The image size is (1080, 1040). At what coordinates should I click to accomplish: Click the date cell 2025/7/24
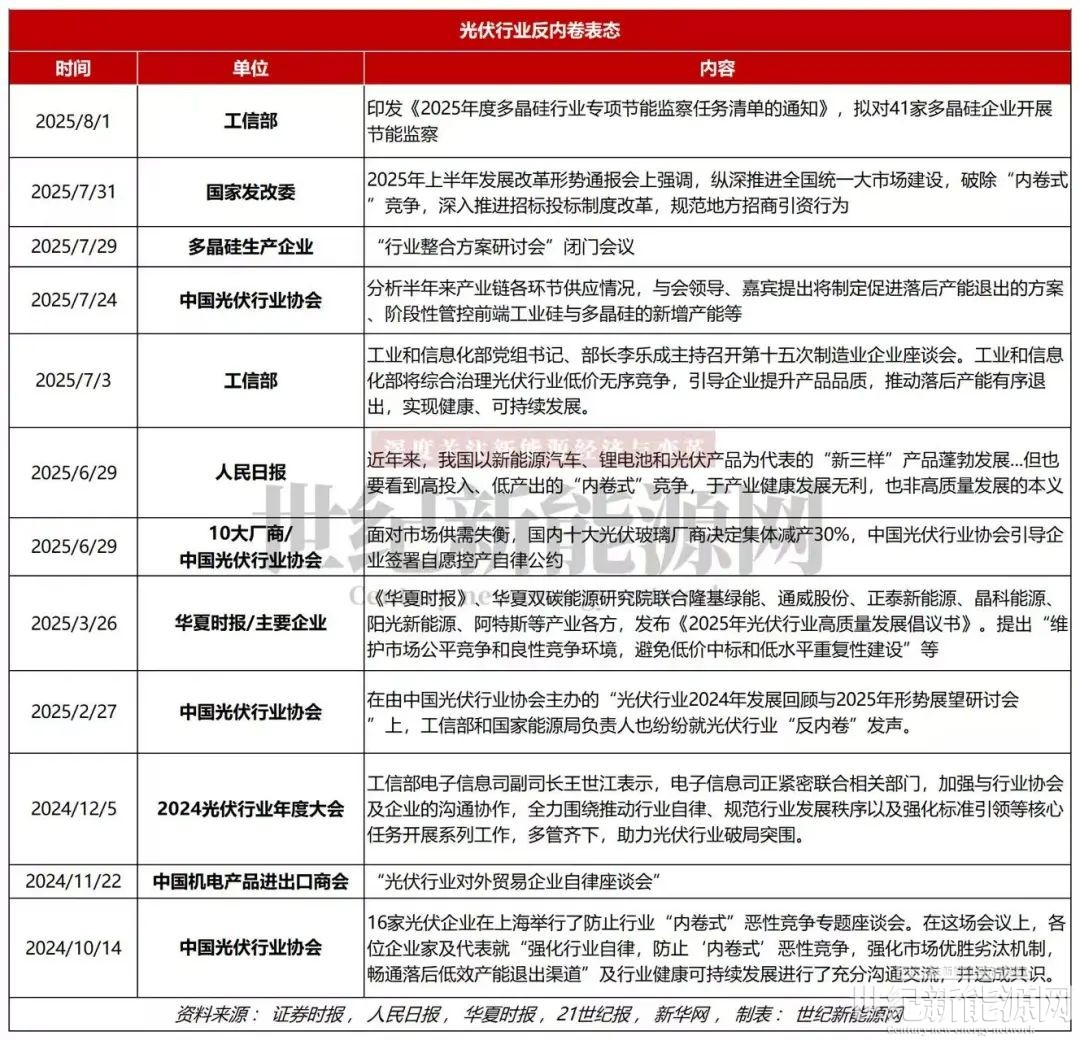point(73,300)
